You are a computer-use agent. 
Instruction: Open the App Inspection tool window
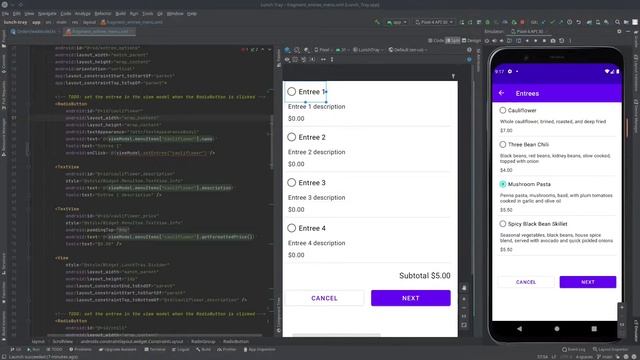click(259, 349)
